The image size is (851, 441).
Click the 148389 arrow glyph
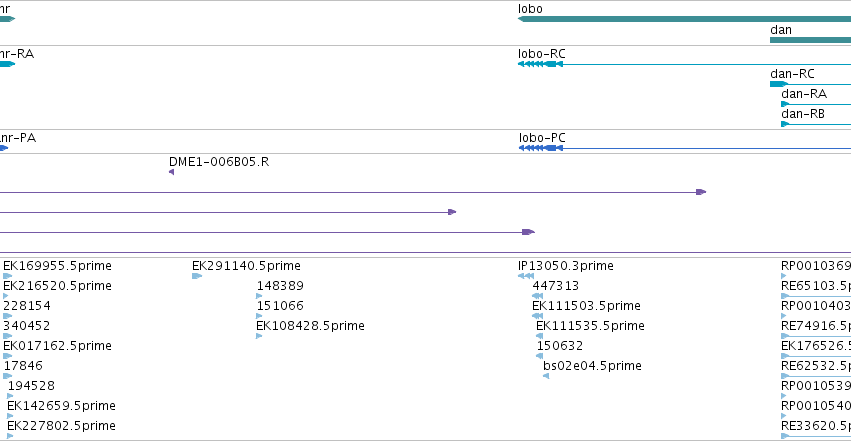[x=259, y=296]
